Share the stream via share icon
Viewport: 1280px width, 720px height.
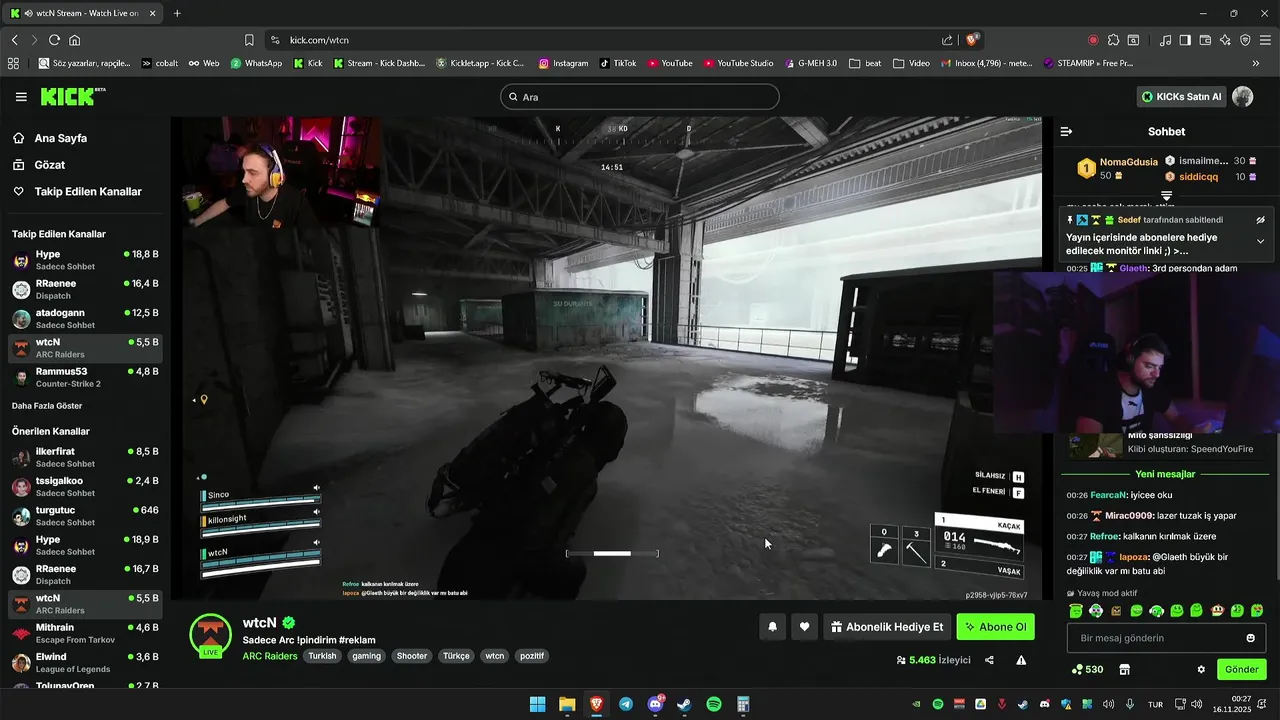pyautogui.click(x=989, y=660)
